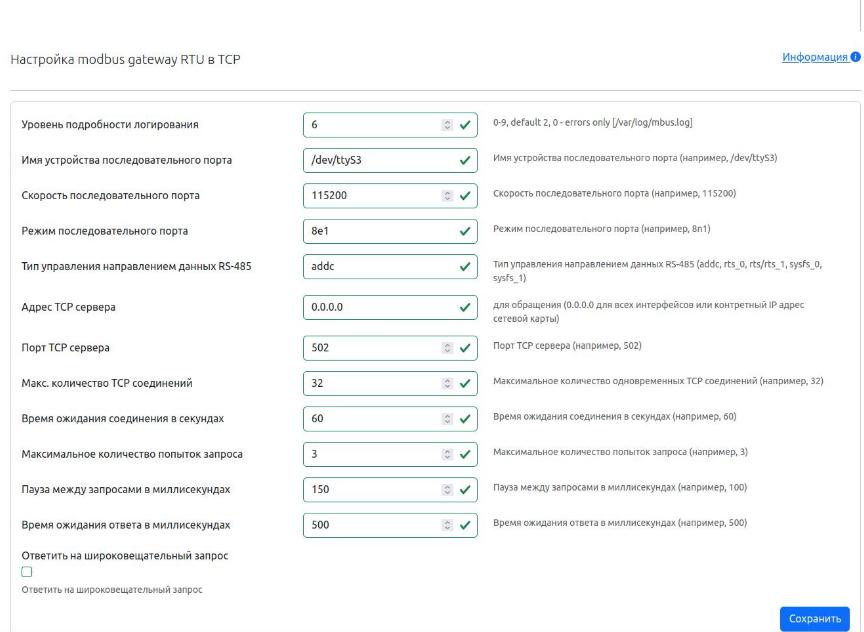Screen dimensions: 864x632
Task: Click the serial port name field /dev/ttyS3
Action: [380, 160]
